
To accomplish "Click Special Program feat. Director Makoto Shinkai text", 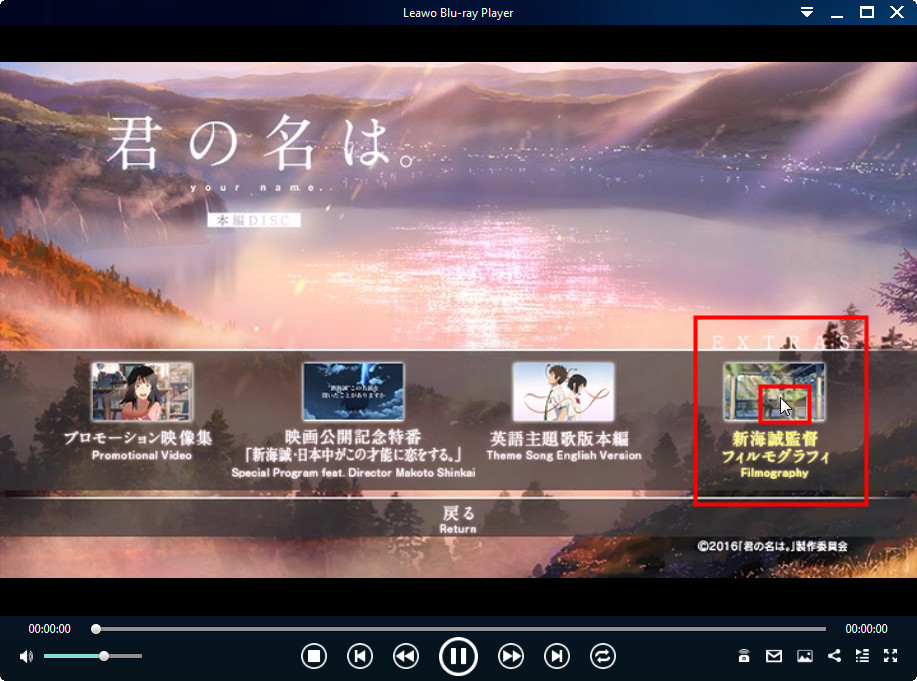I will pyautogui.click(x=353, y=473).
